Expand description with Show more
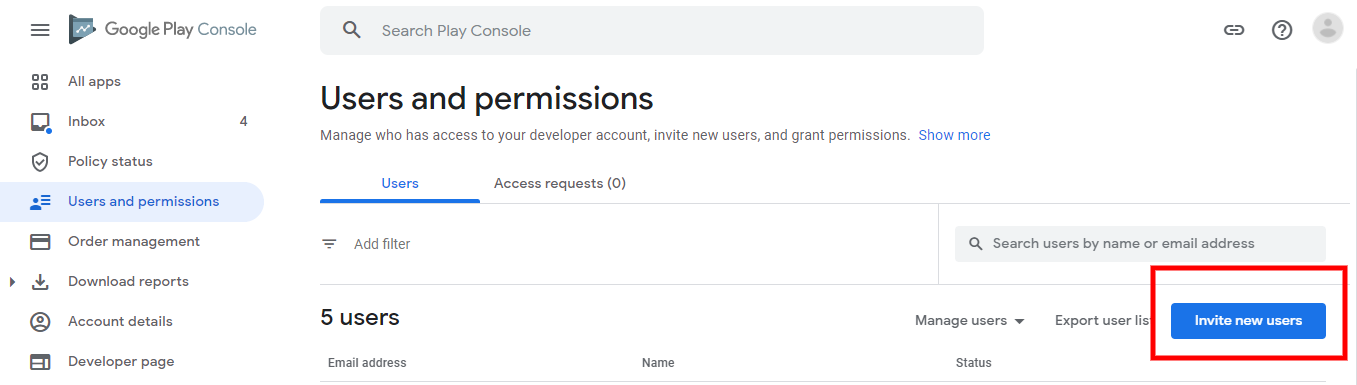Viewport: 1357px width, 385px height. click(x=954, y=135)
